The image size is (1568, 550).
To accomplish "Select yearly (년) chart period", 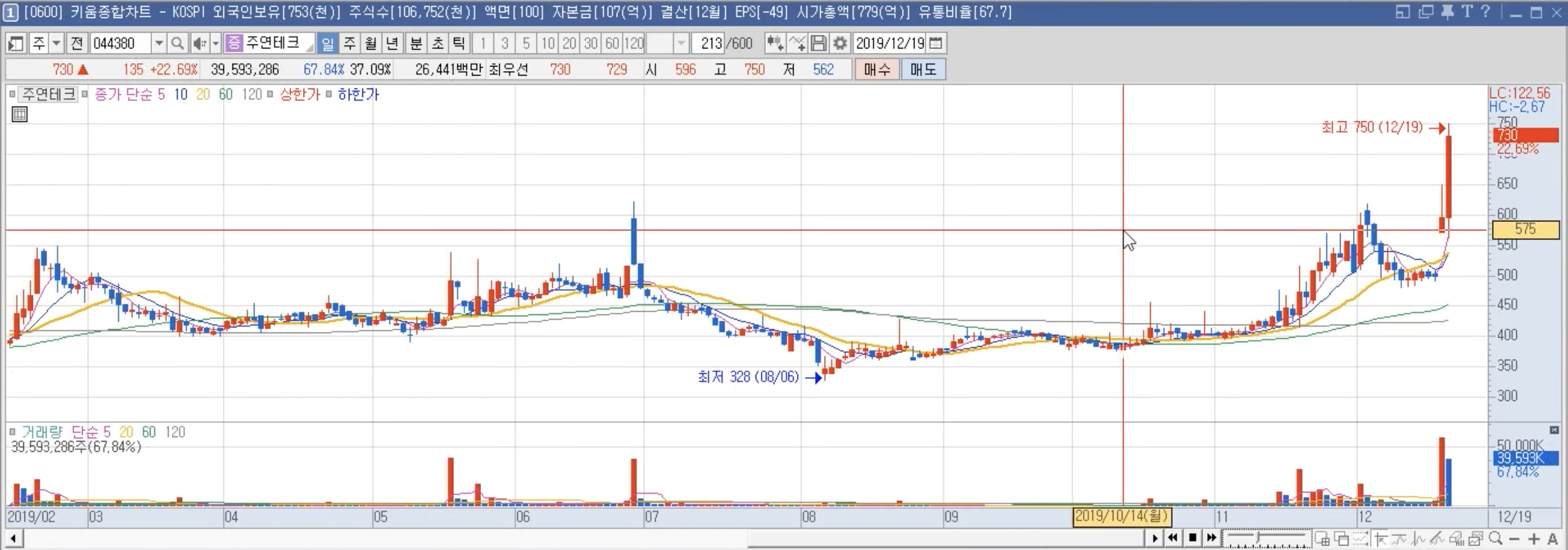I will (392, 43).
